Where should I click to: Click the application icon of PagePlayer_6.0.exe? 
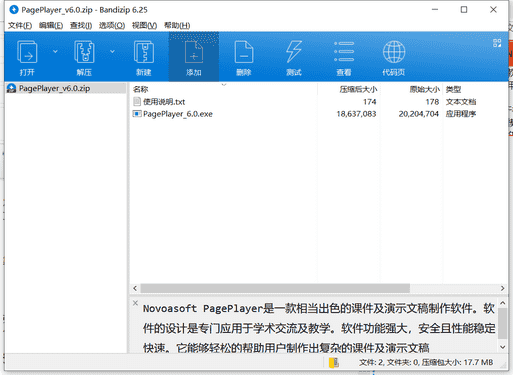[x=137, y=114]
